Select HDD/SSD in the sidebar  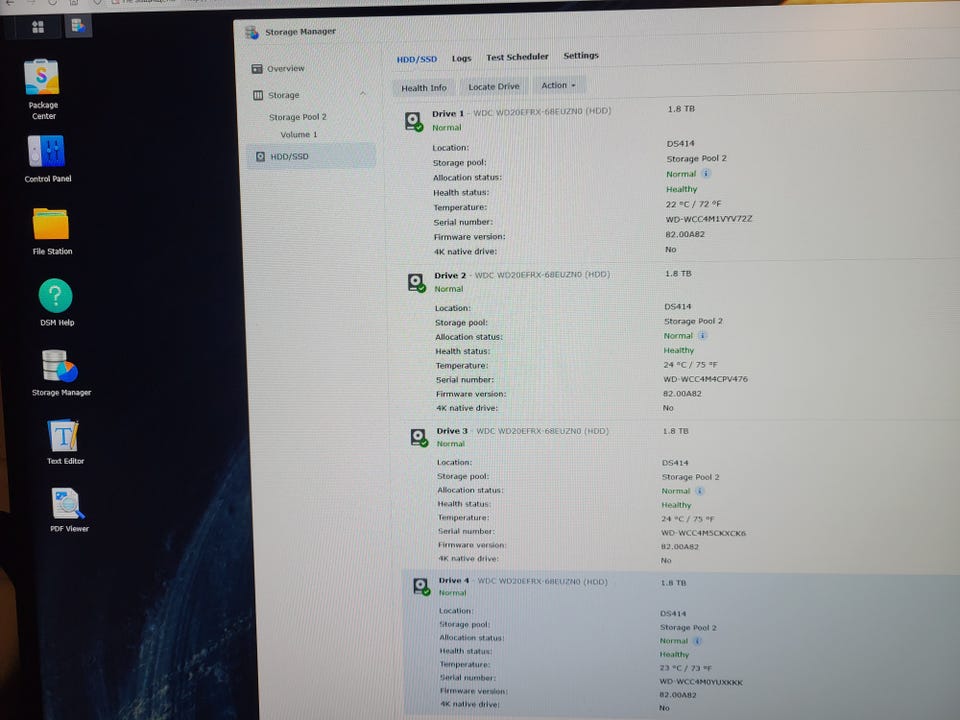(x=311, y=156)
